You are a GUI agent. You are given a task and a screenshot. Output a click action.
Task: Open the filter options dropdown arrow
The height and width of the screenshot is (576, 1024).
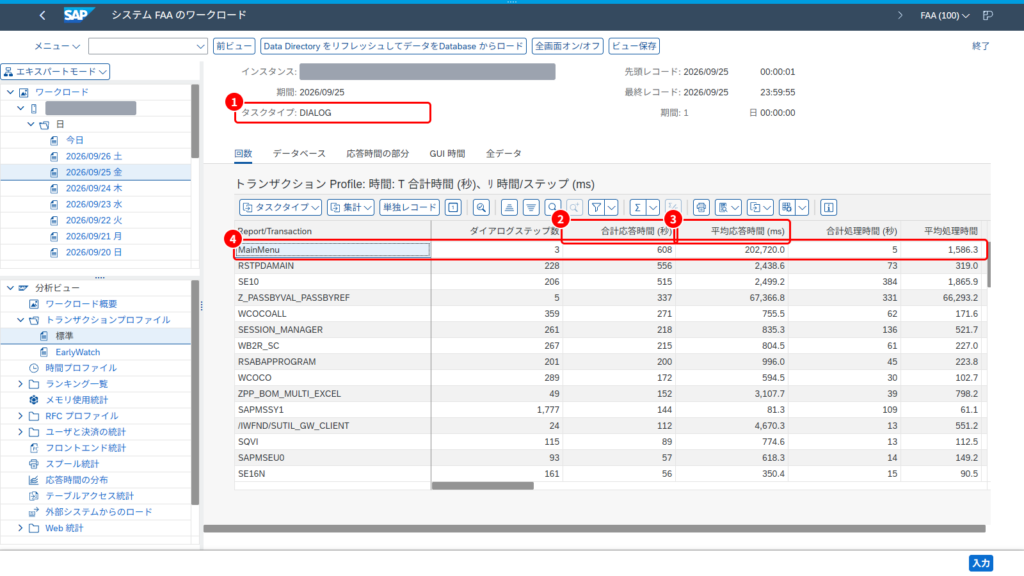(611, 208)
